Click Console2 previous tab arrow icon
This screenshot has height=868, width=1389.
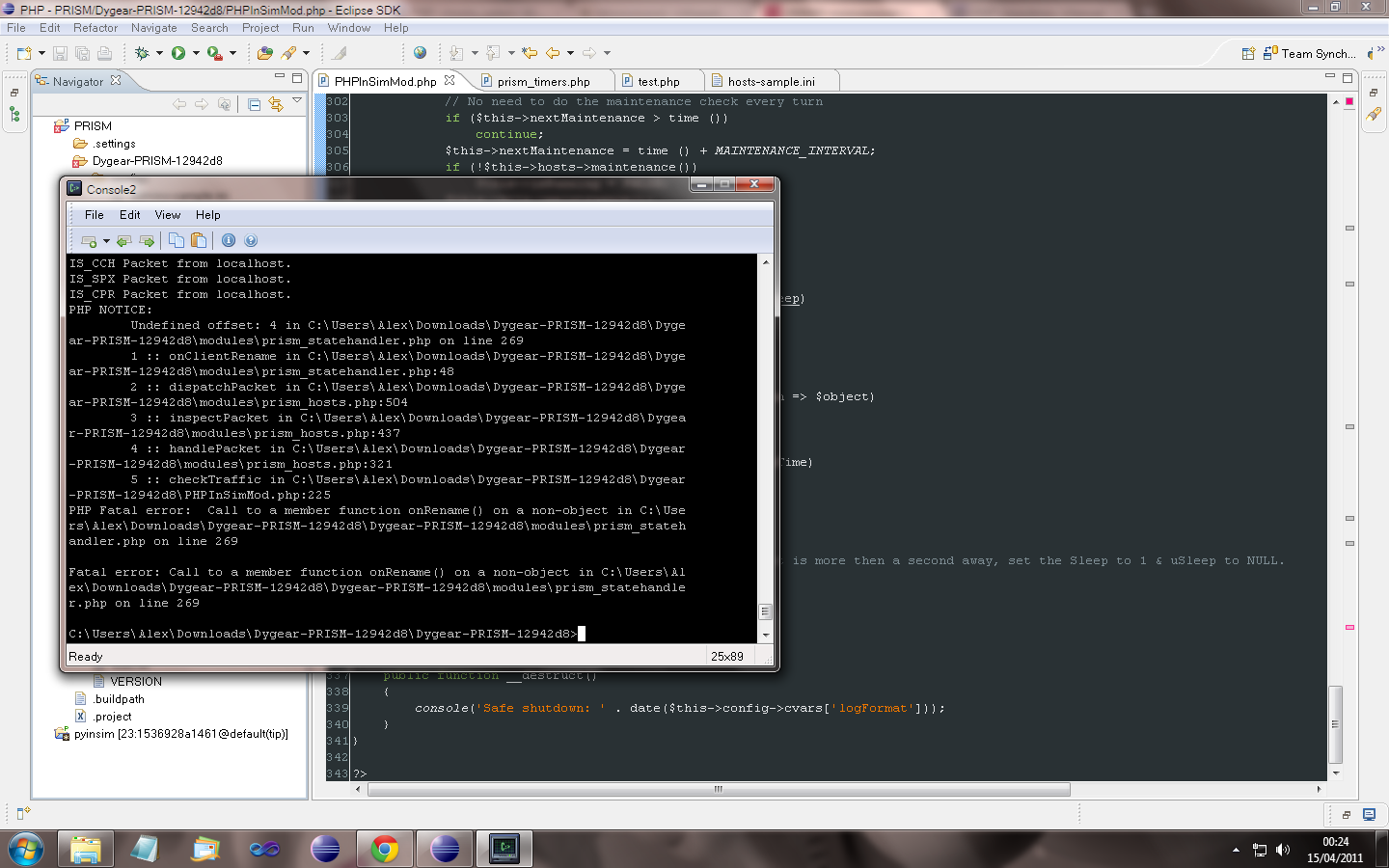pos(124,241)
